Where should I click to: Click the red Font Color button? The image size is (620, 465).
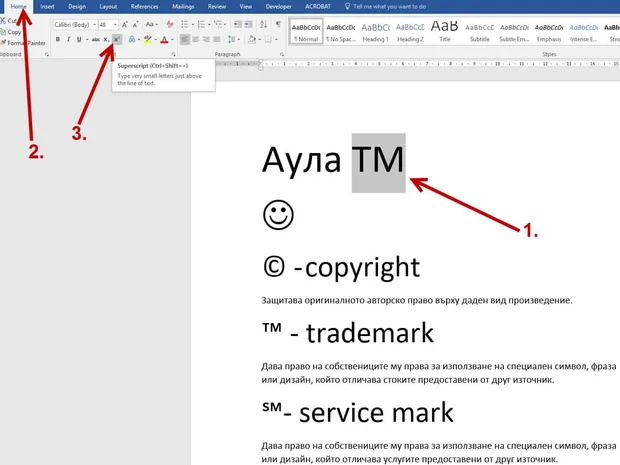[164, 40]
